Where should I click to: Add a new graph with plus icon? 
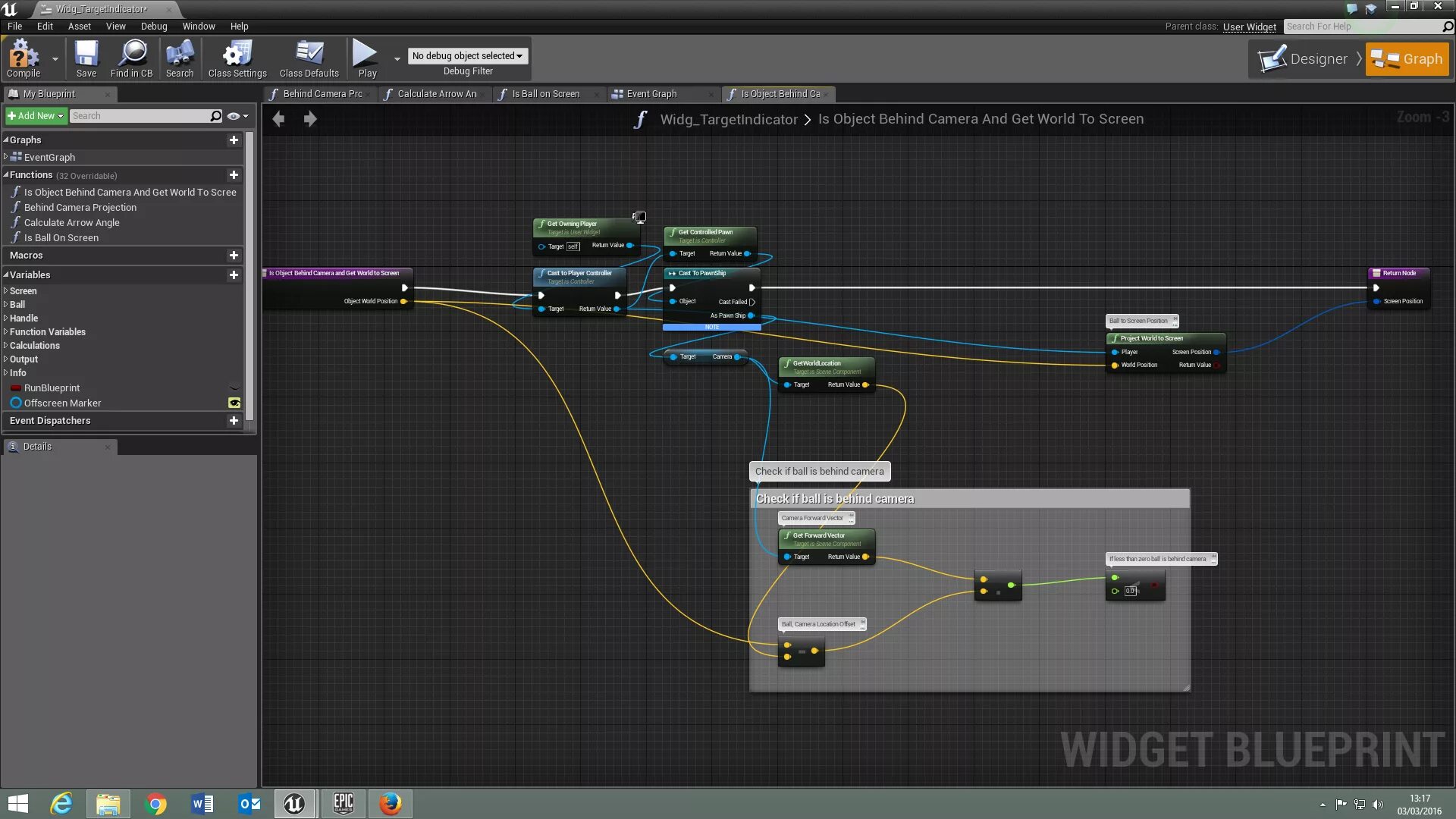[x=234, y=140]
